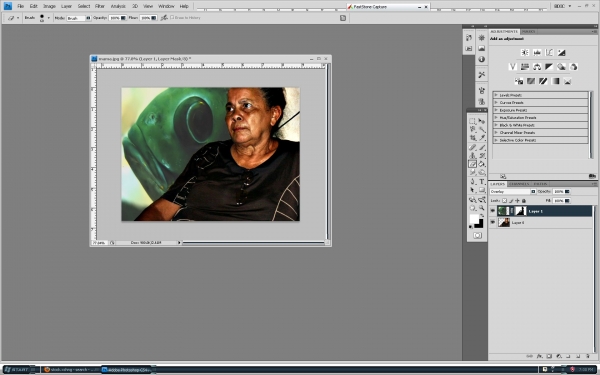600x375 pixels.
Task: Open the collapsed Info panel icon
Action: tap(482, 59)
